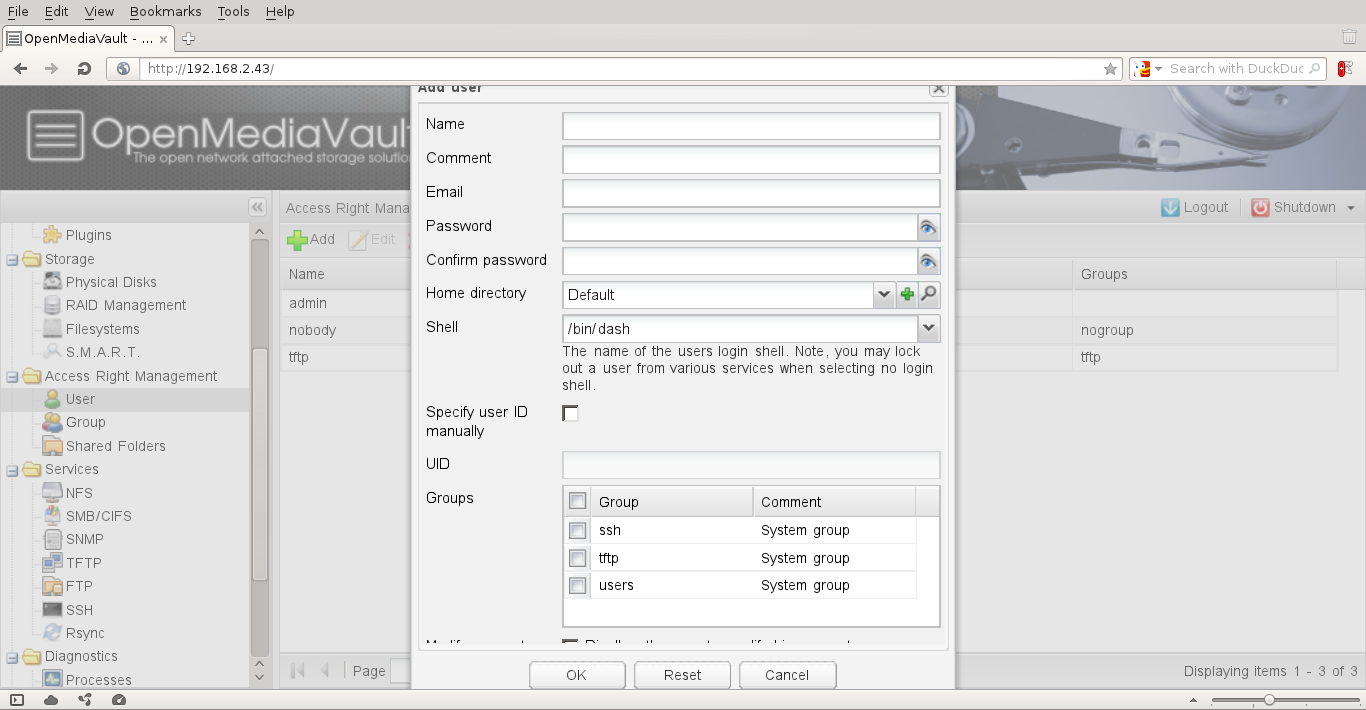Show Password field with eye icon

929,227
